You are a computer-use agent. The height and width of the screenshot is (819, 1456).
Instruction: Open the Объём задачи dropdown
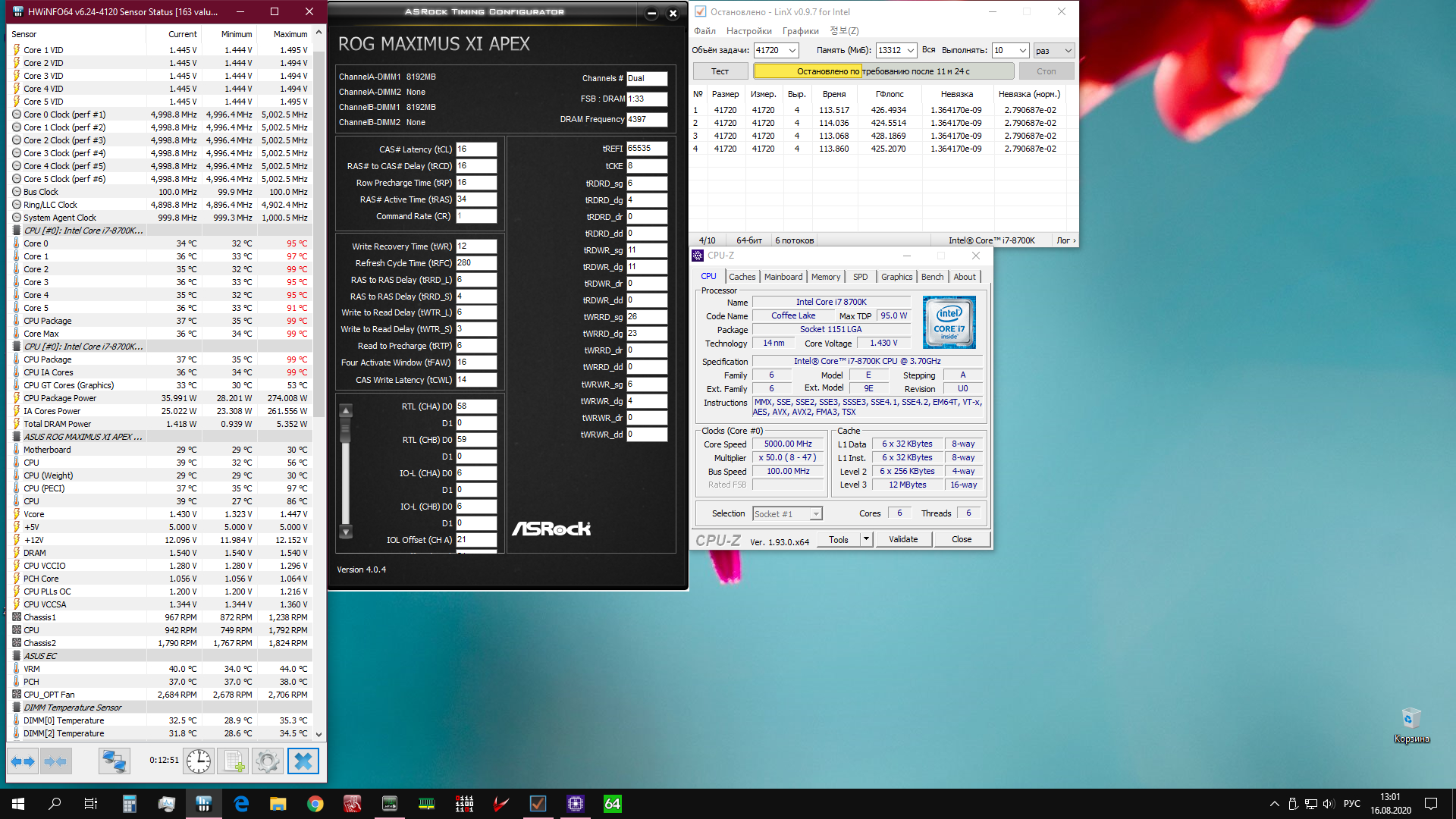792,51
